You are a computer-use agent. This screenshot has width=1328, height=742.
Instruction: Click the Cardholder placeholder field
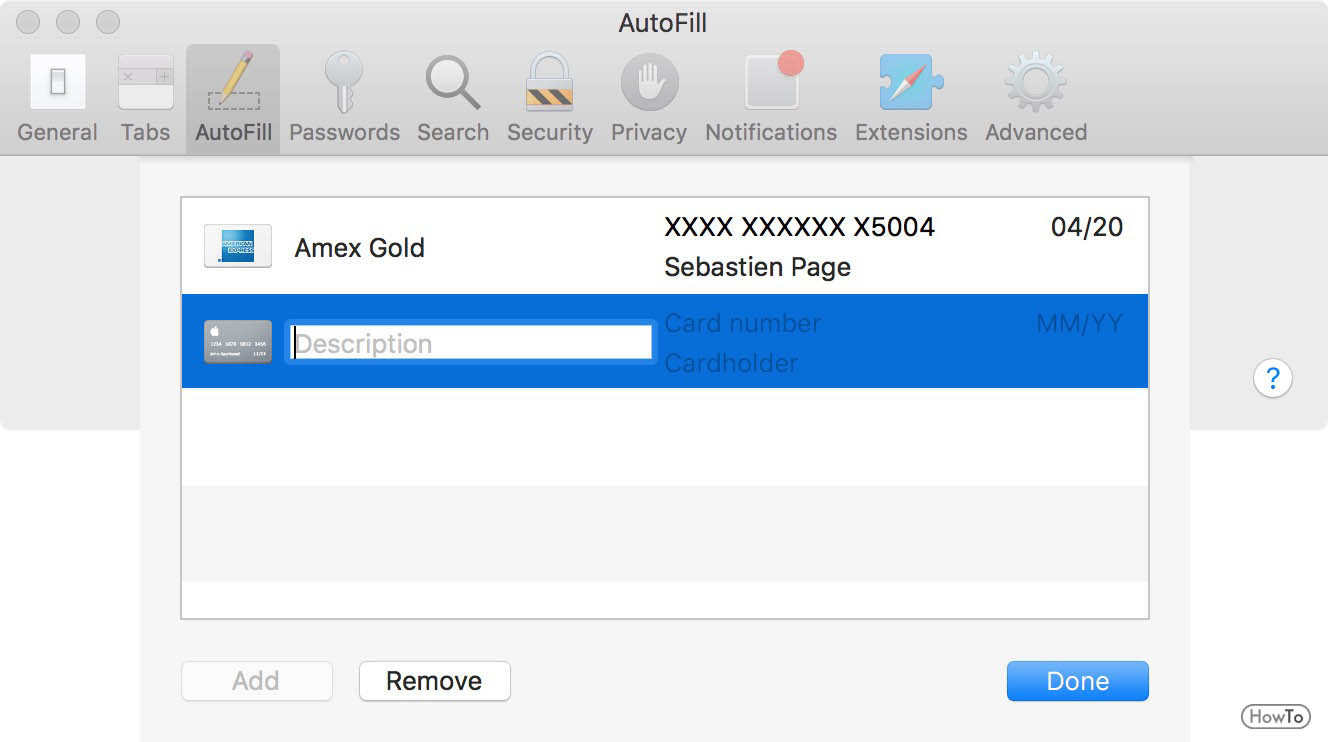(x=731, y=363)
